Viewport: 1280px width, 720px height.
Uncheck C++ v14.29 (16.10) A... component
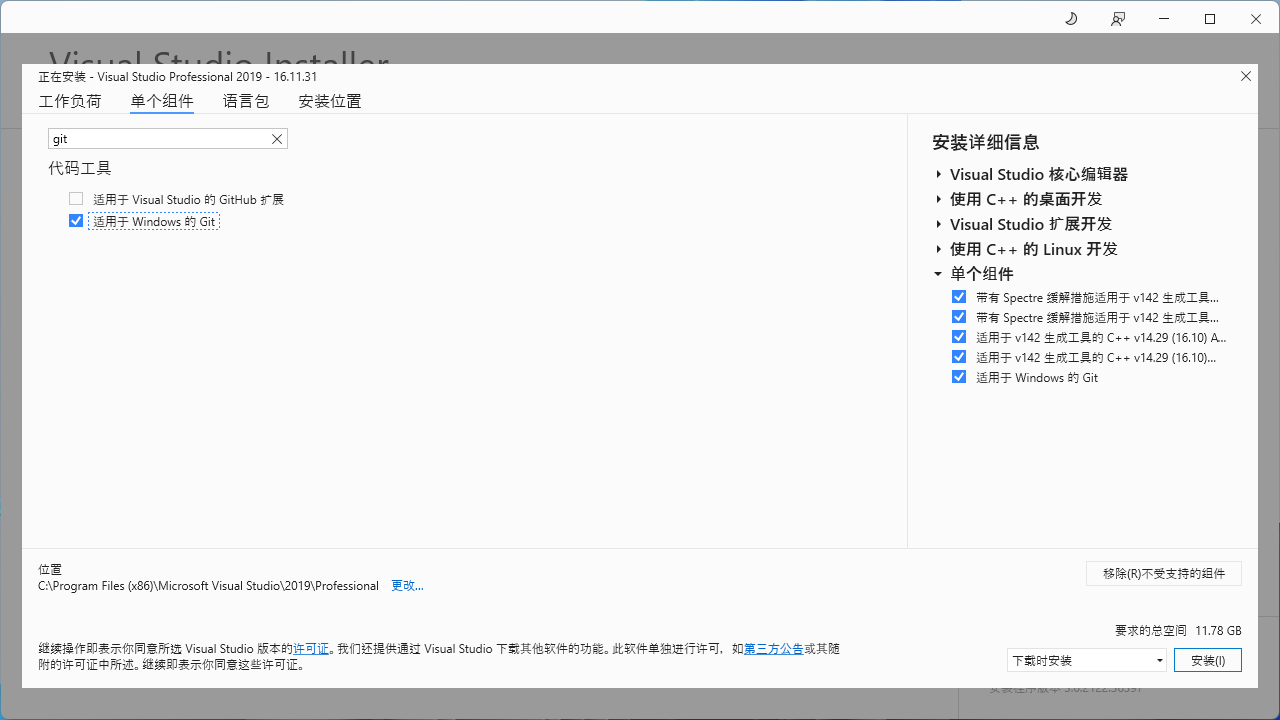(959, 337)
